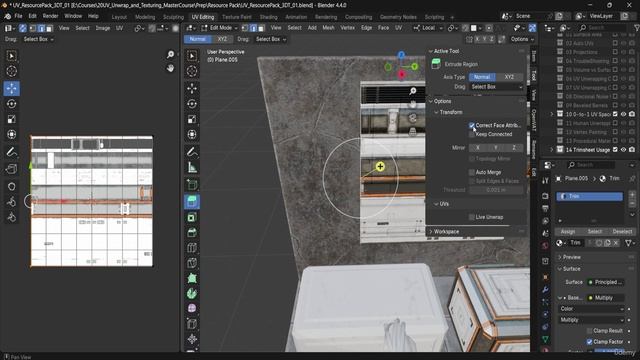
Task: Select the Trim material slot
Action: [x=589, y=196]
